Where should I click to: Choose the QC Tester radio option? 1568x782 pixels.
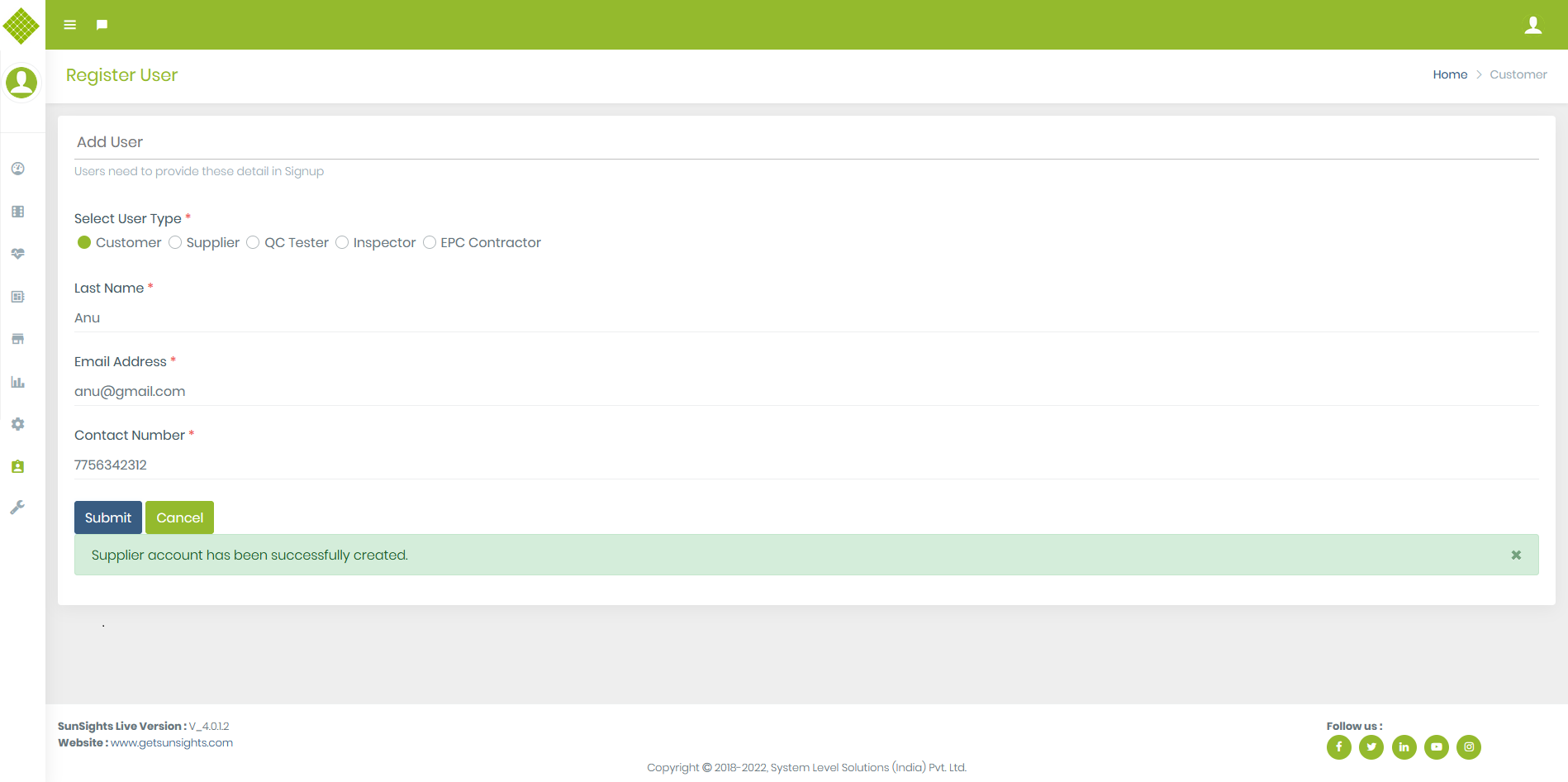(253, 242)
